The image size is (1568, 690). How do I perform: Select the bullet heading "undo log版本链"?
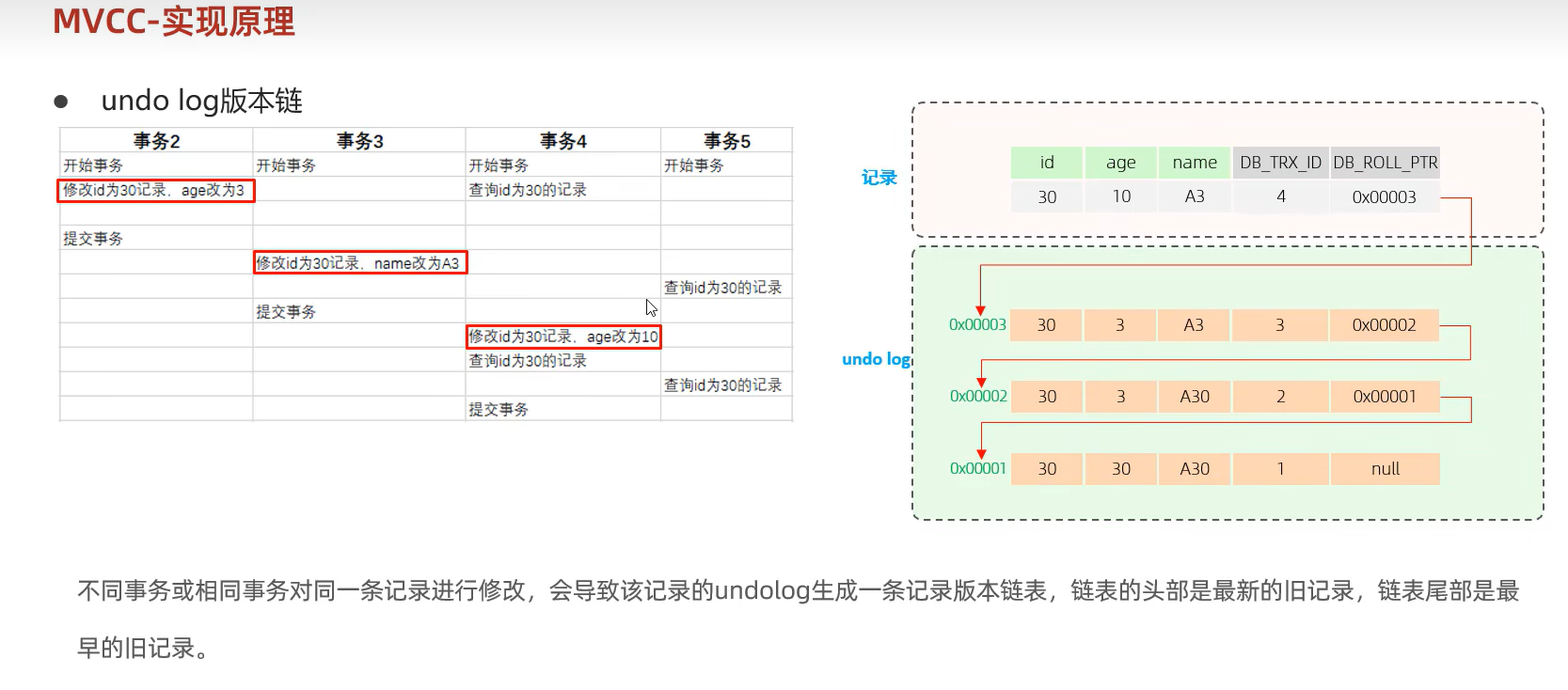pos(201,101)
